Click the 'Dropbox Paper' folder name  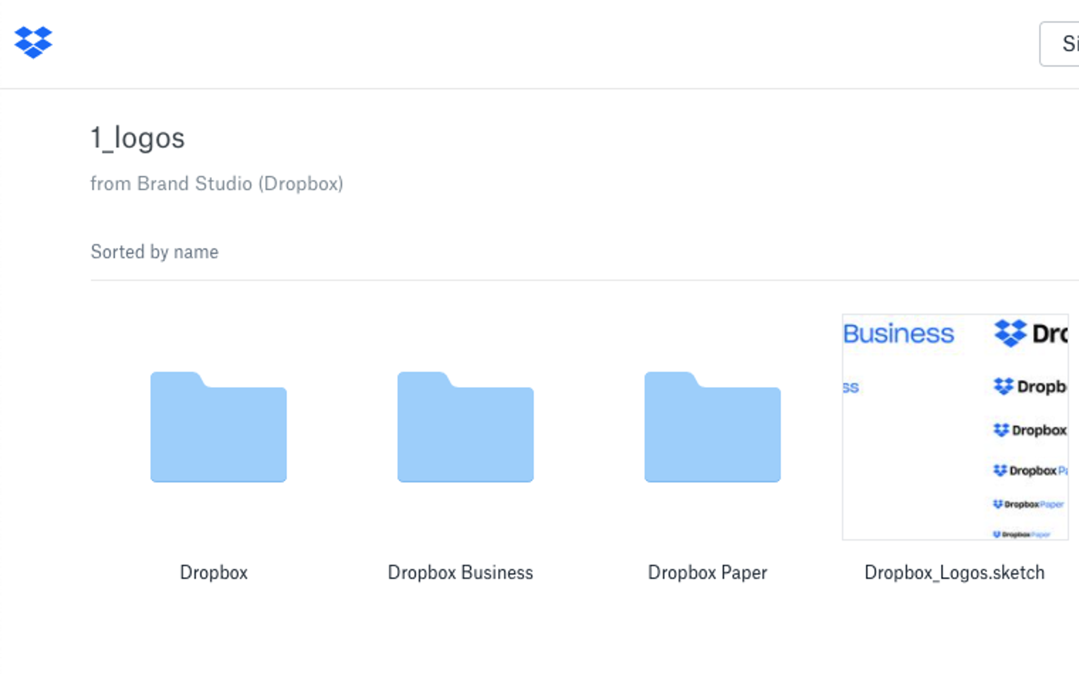tap(707, 573)
